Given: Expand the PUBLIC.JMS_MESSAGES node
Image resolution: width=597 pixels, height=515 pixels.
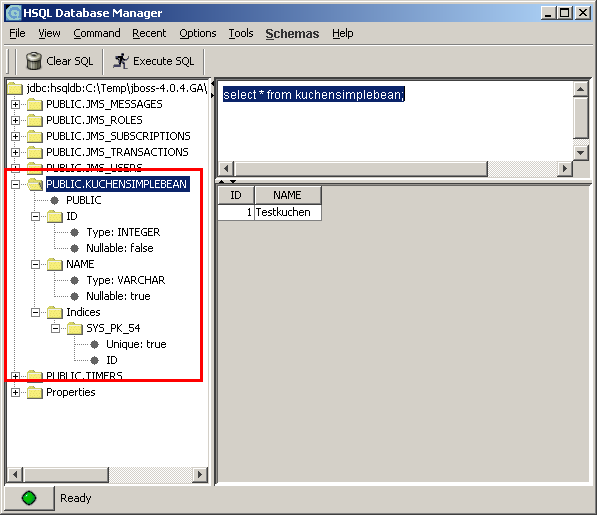Looking at the screenshot, I should (15, 104).
